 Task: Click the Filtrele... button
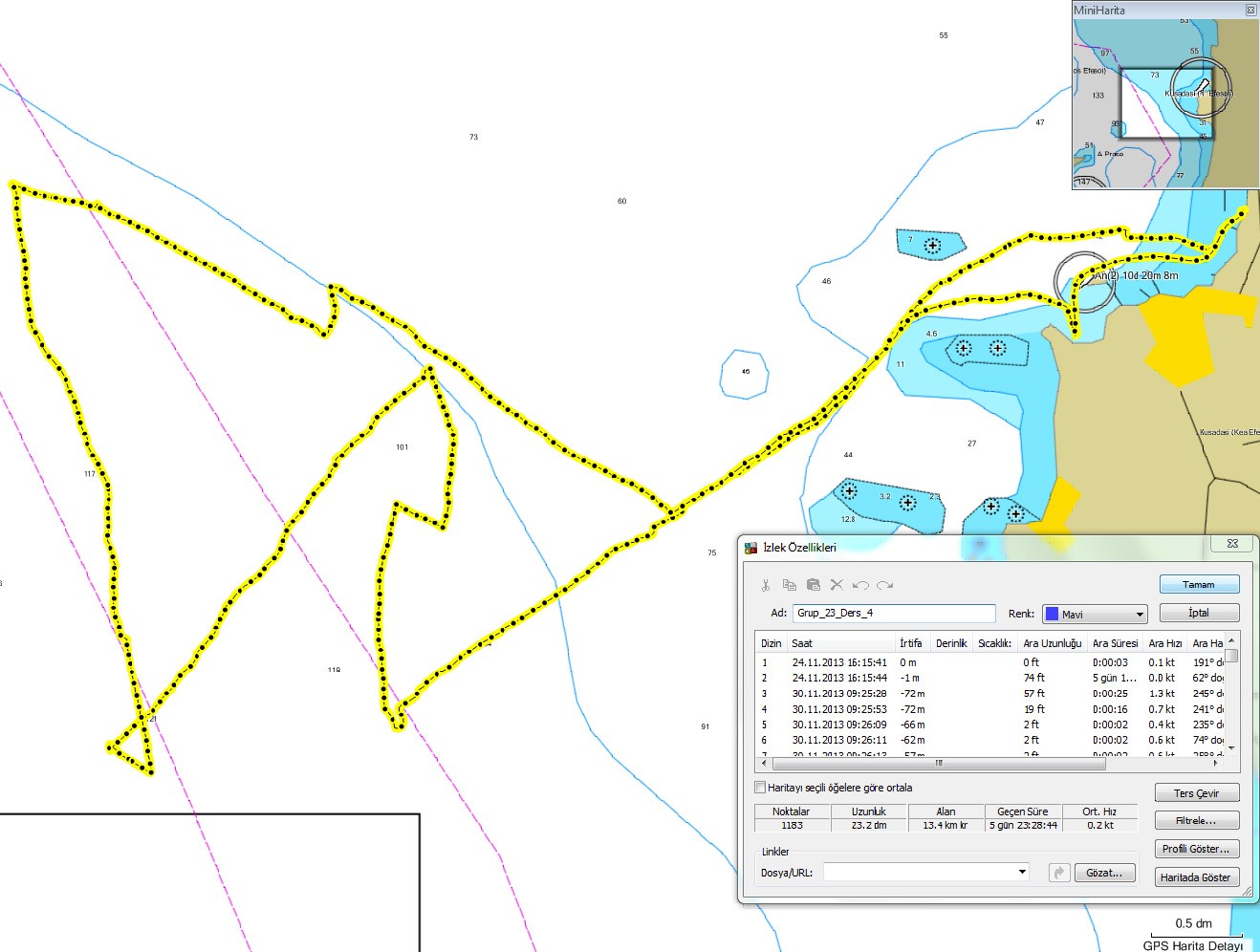[x=1197, y=820]
